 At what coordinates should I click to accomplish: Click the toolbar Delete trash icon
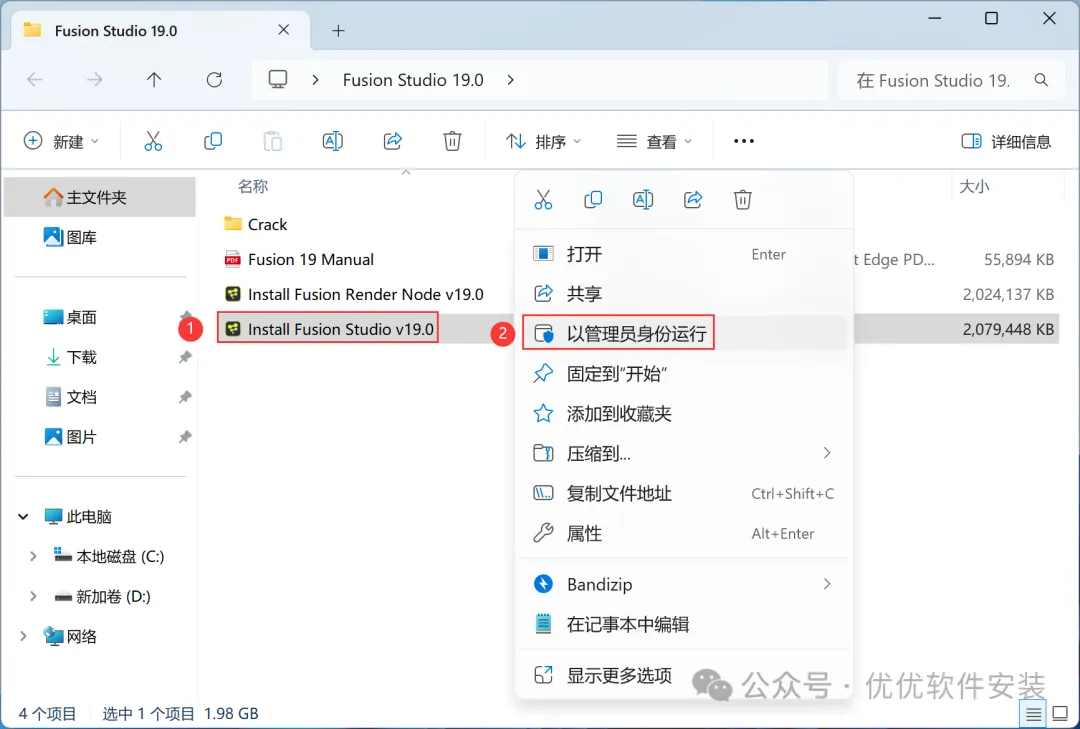click(x=452, y=141)
